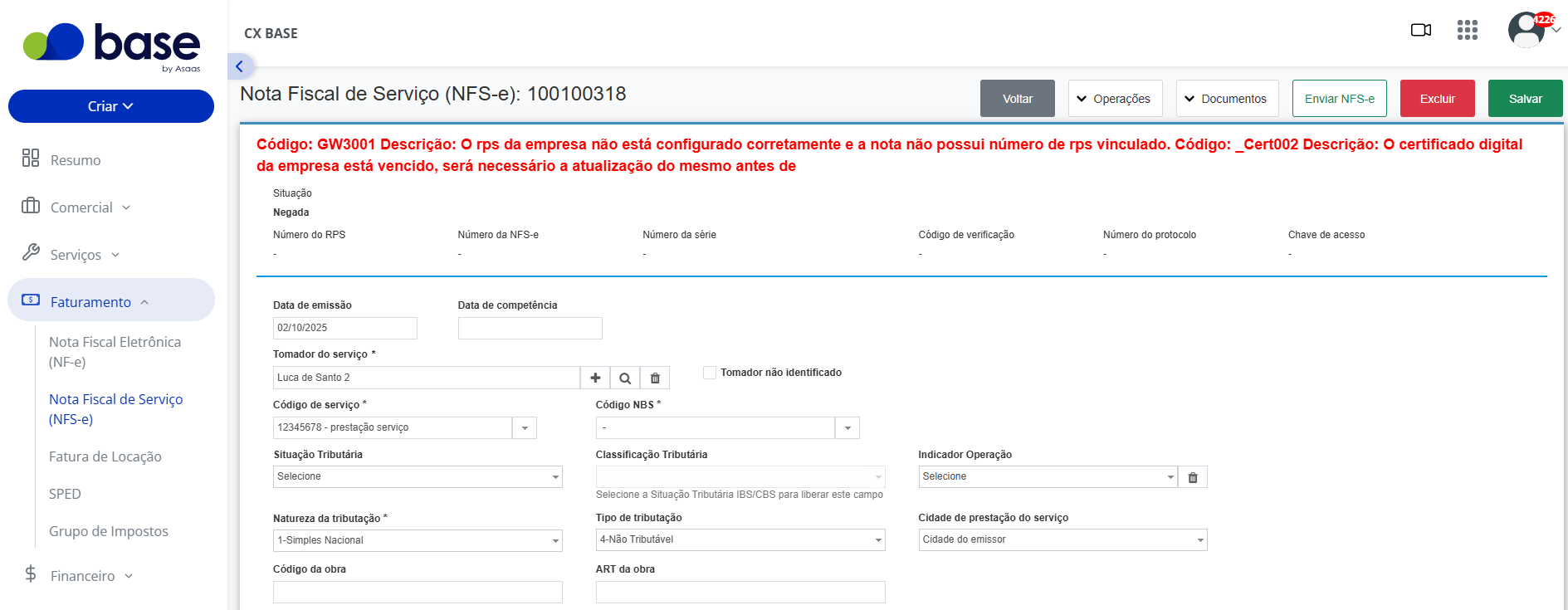Expand the Situação Tributária select box
The height and width of the screenshot is (610, 1568).
[x=418, y=476]
